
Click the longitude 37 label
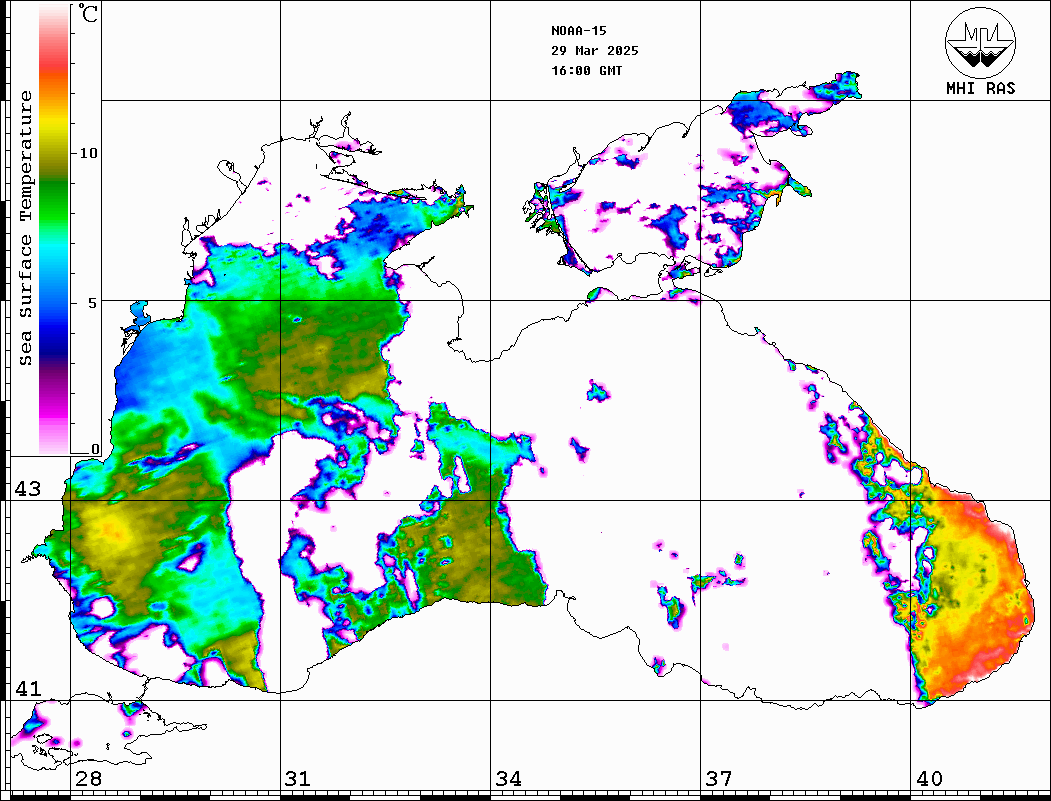point(719,778)
